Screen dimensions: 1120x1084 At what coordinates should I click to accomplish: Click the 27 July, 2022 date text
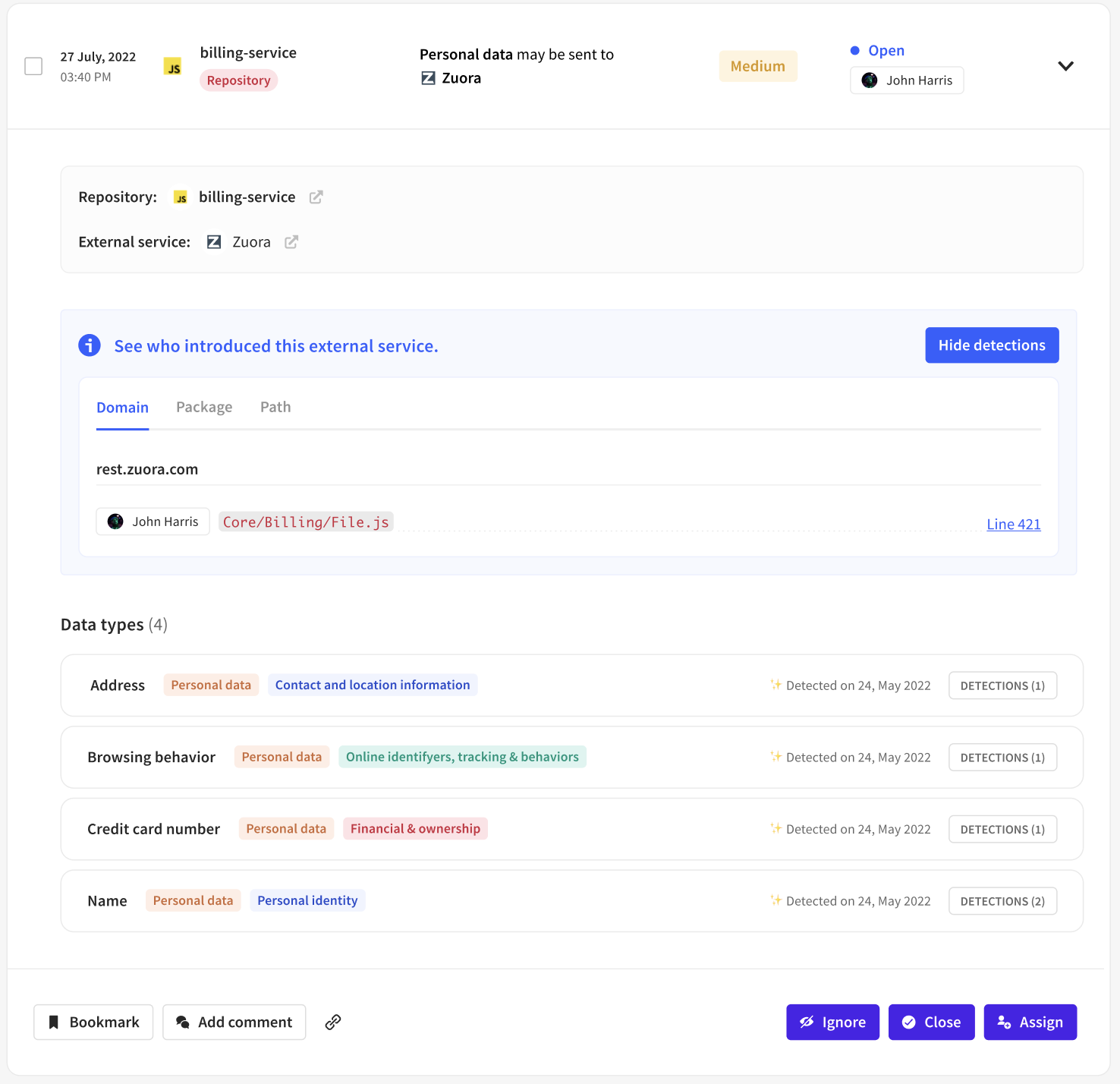click(98, 57)
